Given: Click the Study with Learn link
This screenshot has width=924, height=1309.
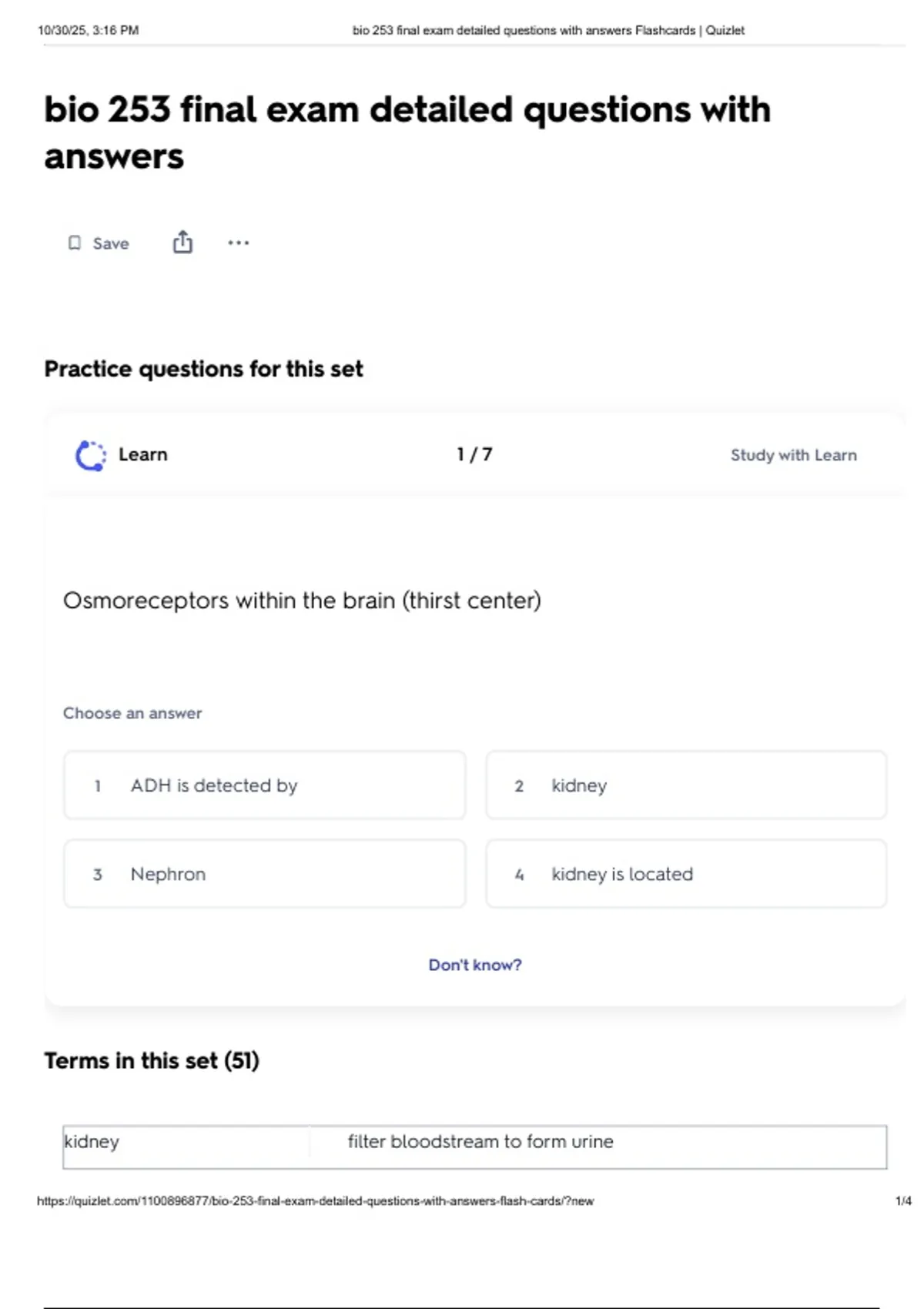Looking at the screenshot, I should pyautogui.click(x=793, y=455).
